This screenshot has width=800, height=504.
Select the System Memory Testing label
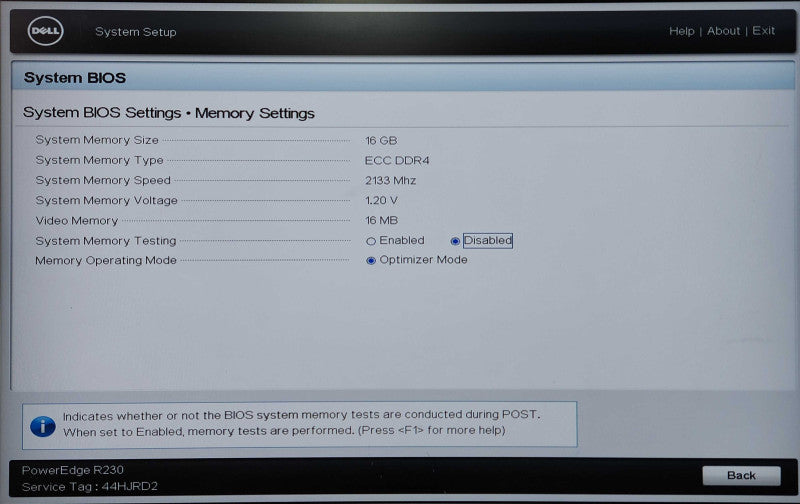pyautogui.click(x=106, y=241)
